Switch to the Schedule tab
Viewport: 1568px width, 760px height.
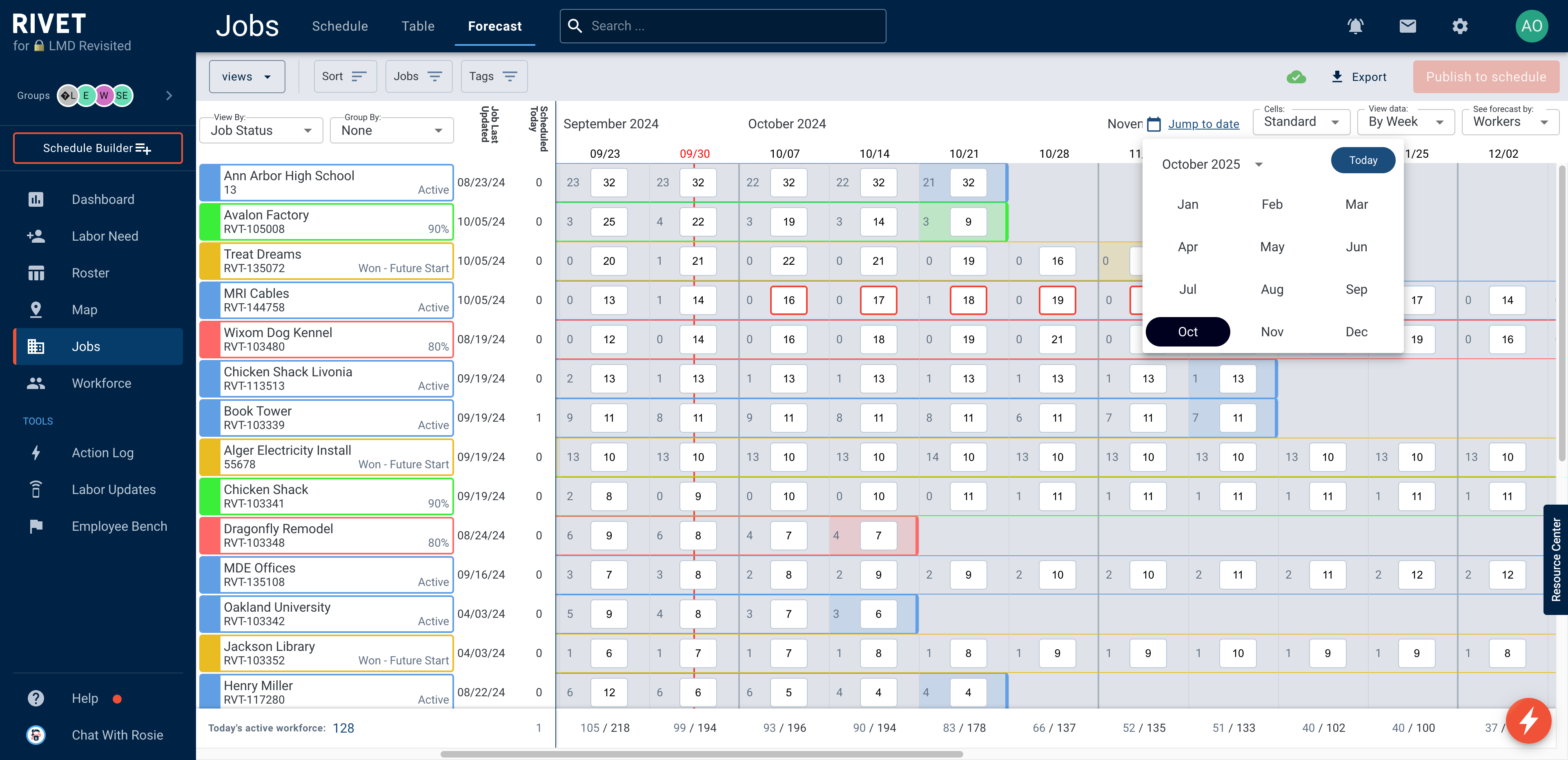pos(340,26)
